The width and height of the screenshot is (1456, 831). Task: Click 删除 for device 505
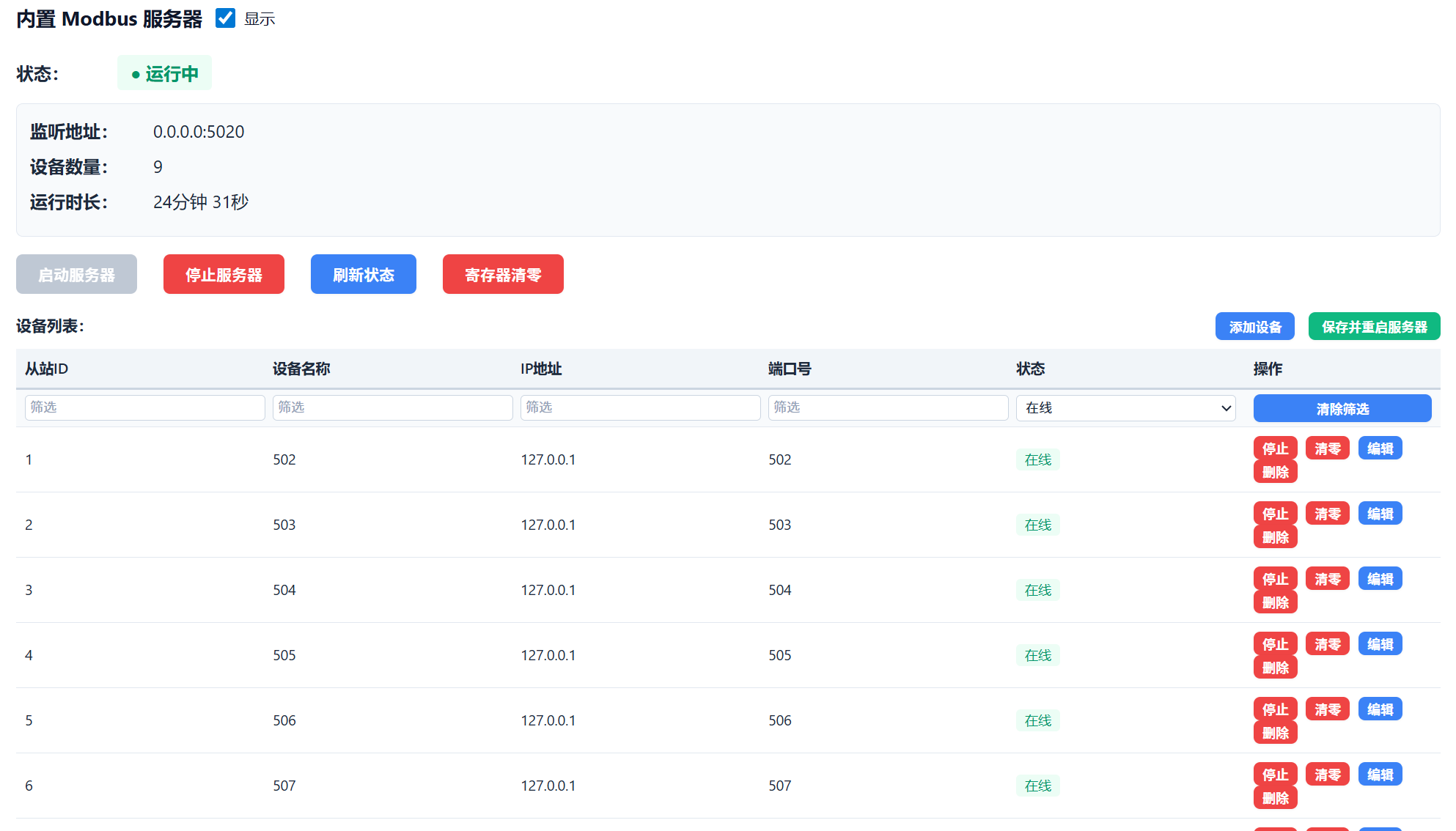[1276, 668]
